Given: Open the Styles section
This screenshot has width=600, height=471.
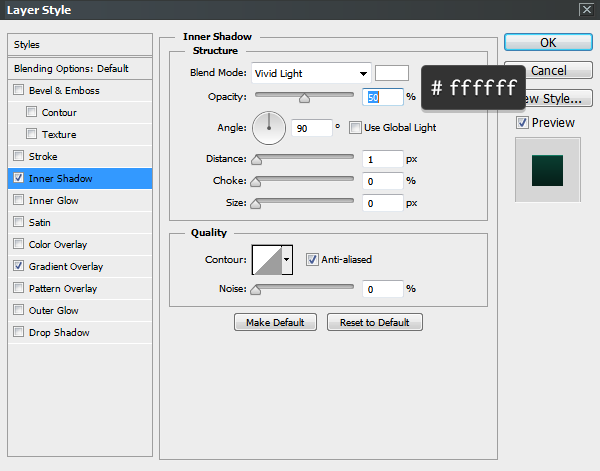Looking at the screenshot, I should pos(27,45).
